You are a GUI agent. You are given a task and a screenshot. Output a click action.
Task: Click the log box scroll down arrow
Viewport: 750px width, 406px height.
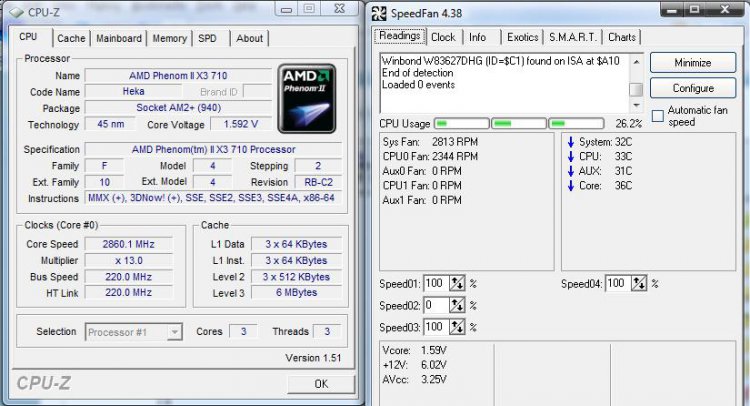tap(636, 105)
